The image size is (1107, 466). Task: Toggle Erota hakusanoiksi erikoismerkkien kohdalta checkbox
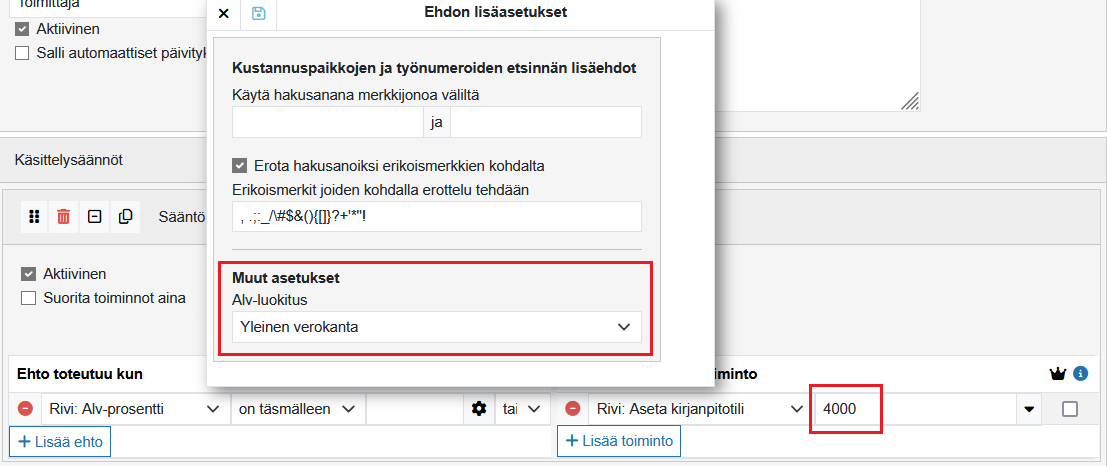(239, 165)
